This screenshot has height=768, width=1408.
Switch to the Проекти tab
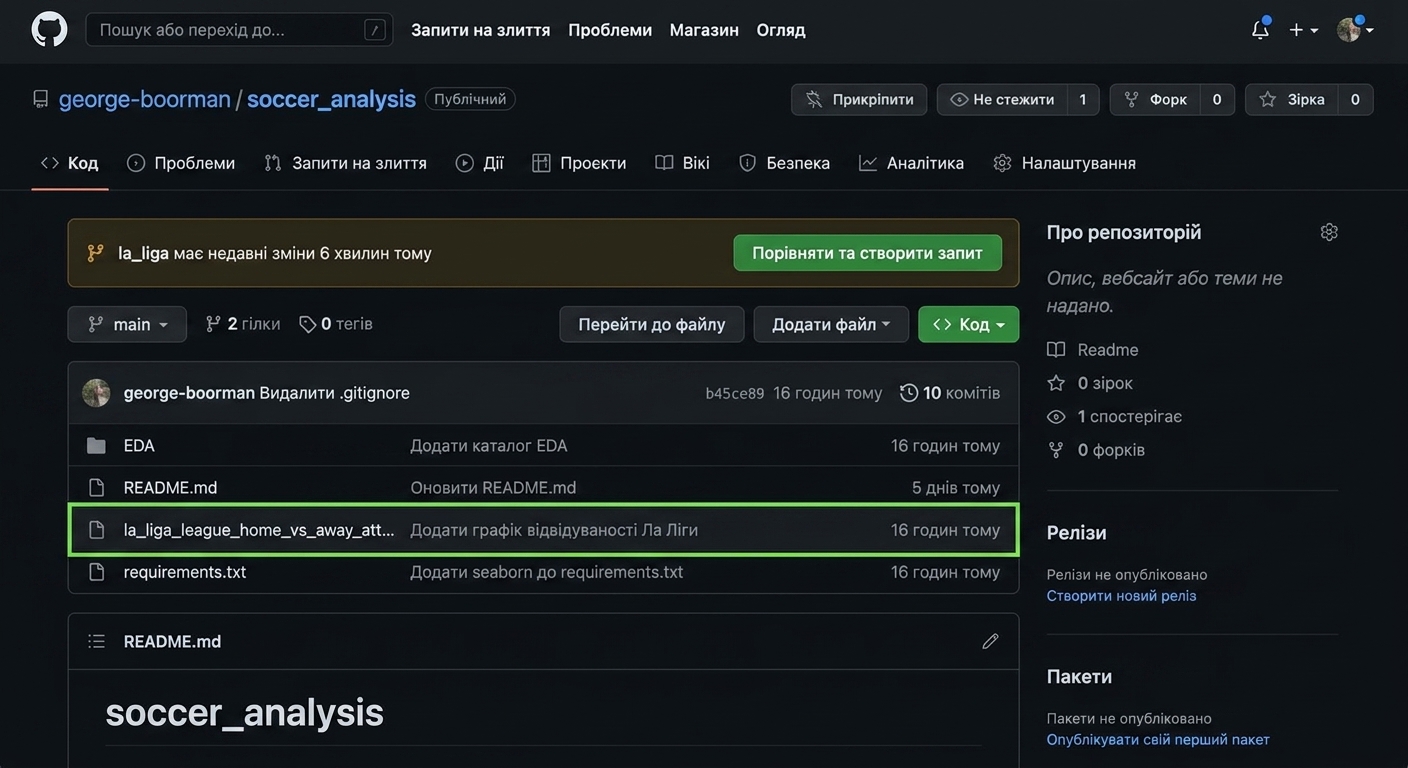pos(579,163)
